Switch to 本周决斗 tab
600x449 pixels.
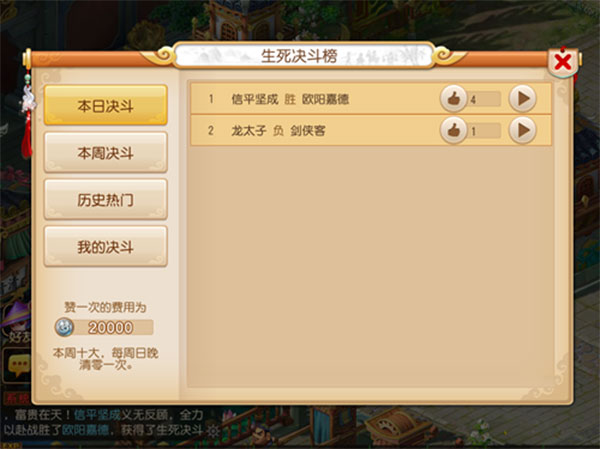click(106, 152)
